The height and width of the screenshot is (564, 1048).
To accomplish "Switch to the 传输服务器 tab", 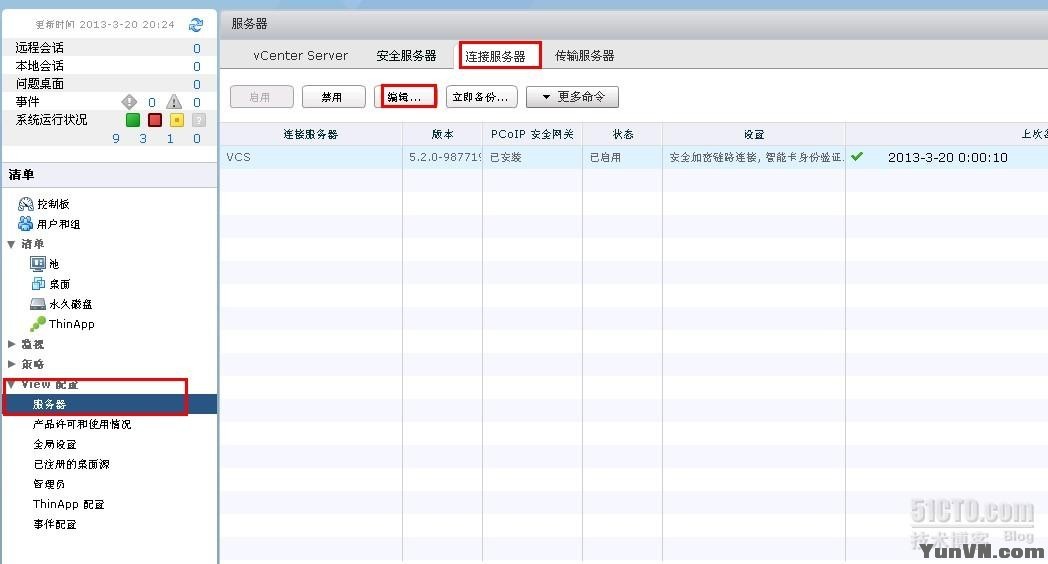I will point(585,55).
